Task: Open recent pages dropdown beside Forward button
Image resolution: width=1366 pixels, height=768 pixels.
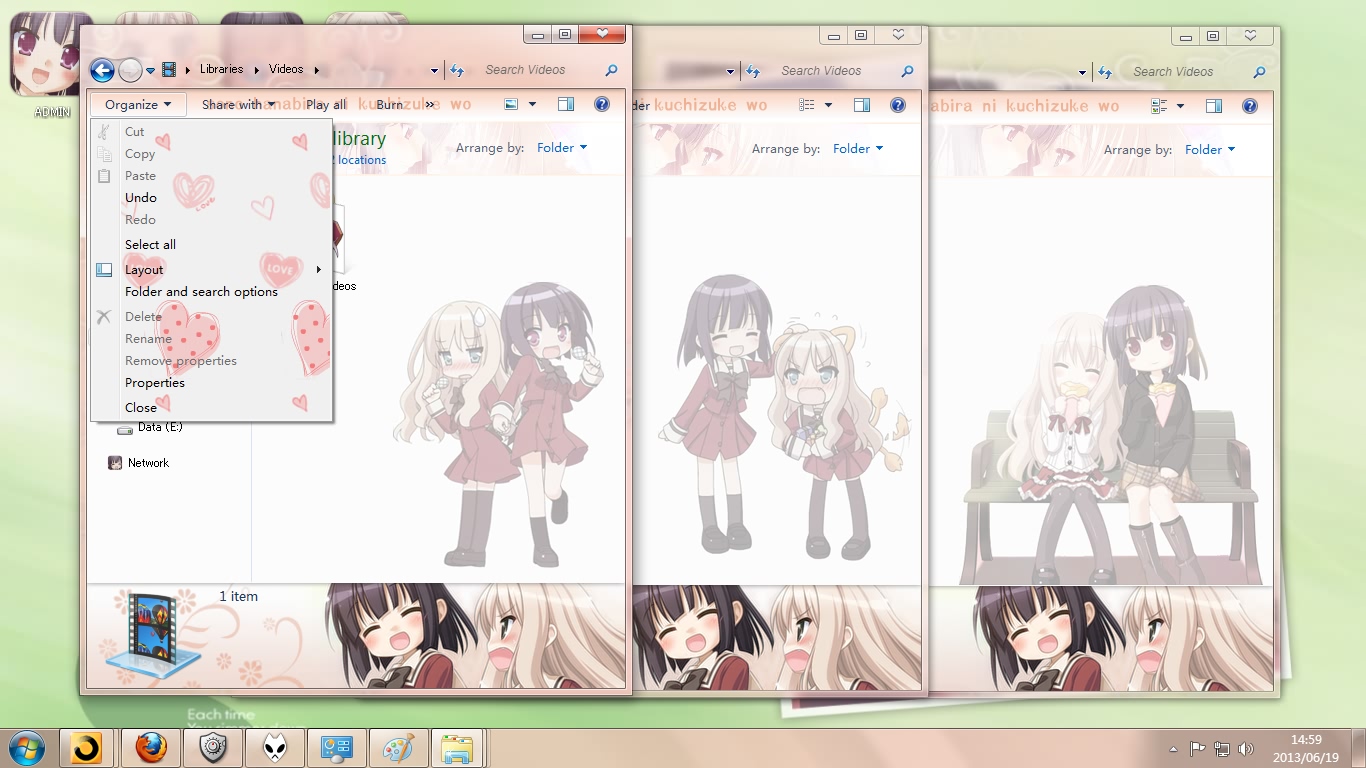Action: pyautogui.click(x=150, y=71)
